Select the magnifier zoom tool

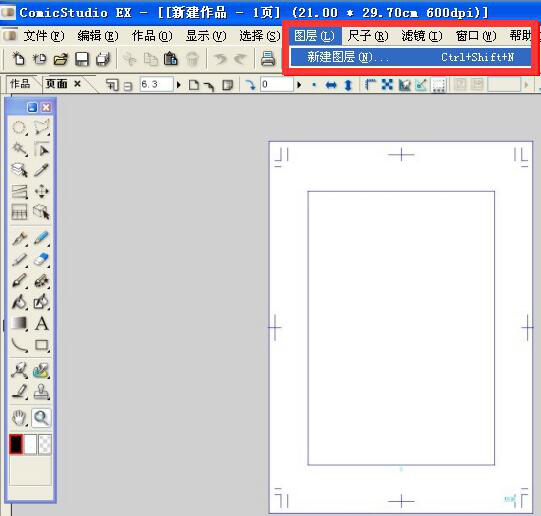[41, 418]
